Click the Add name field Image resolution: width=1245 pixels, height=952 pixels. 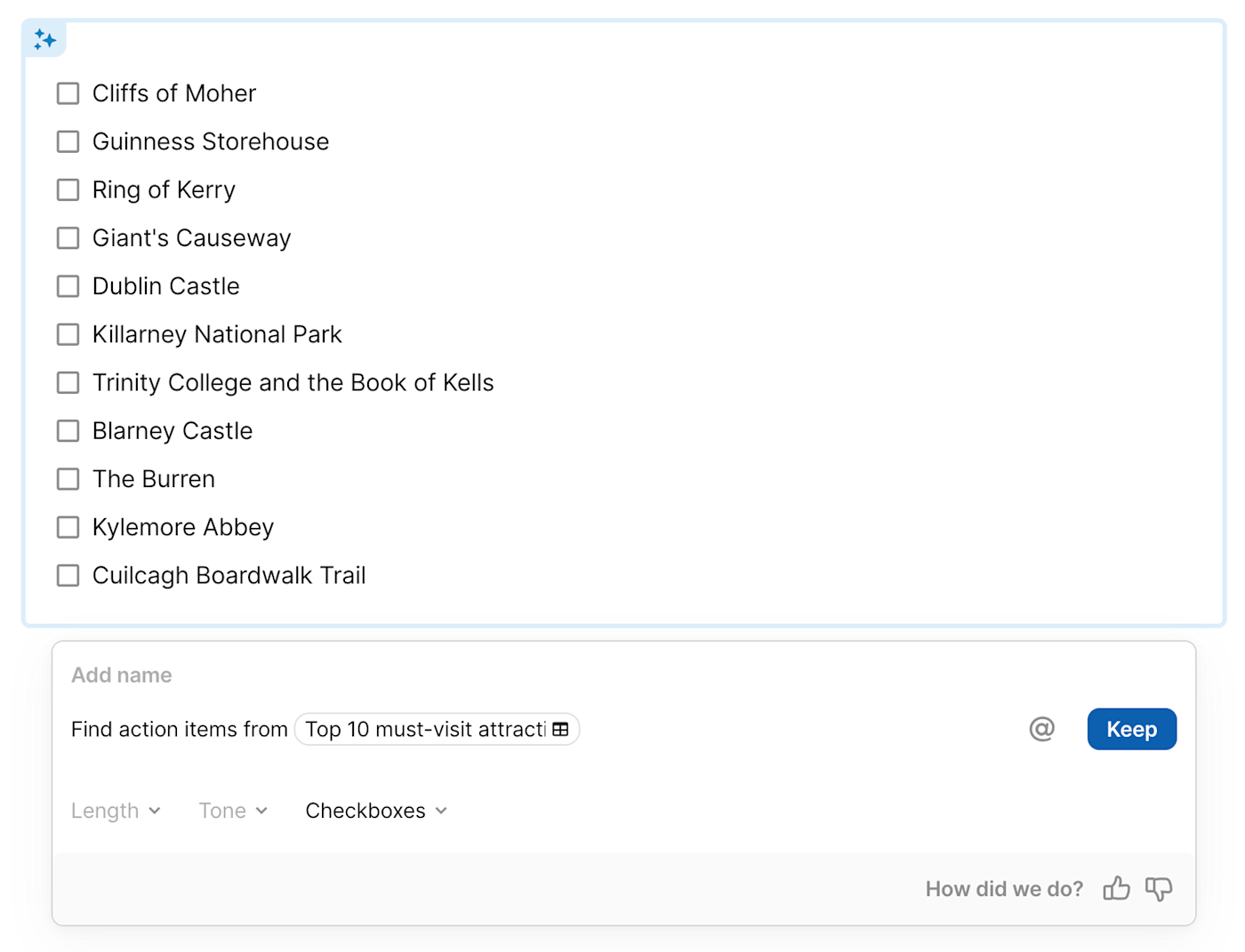[122, 675]
